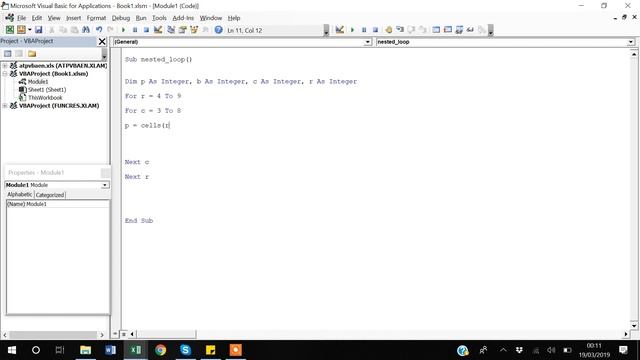The image size is (640, 360).
Task: Click the Insert UserForm toolbar icon
Action: [20, 30]
